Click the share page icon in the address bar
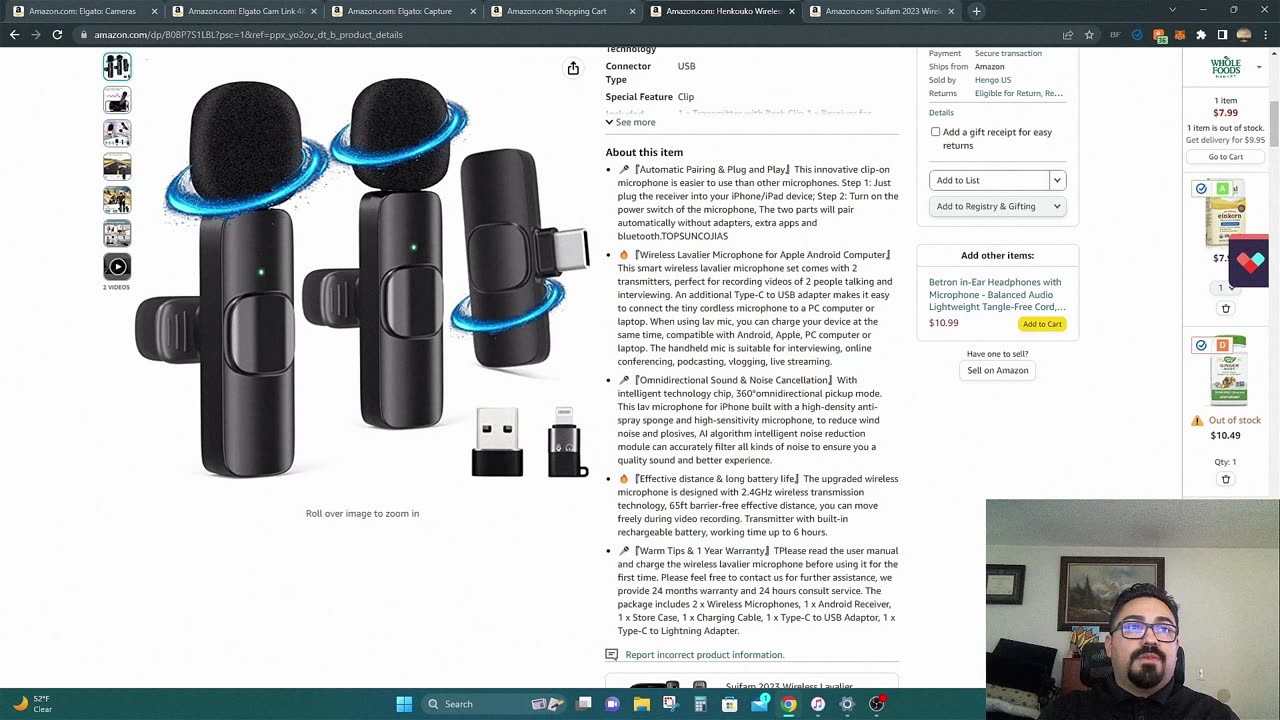1280x720 pixels. [1068, 35]
